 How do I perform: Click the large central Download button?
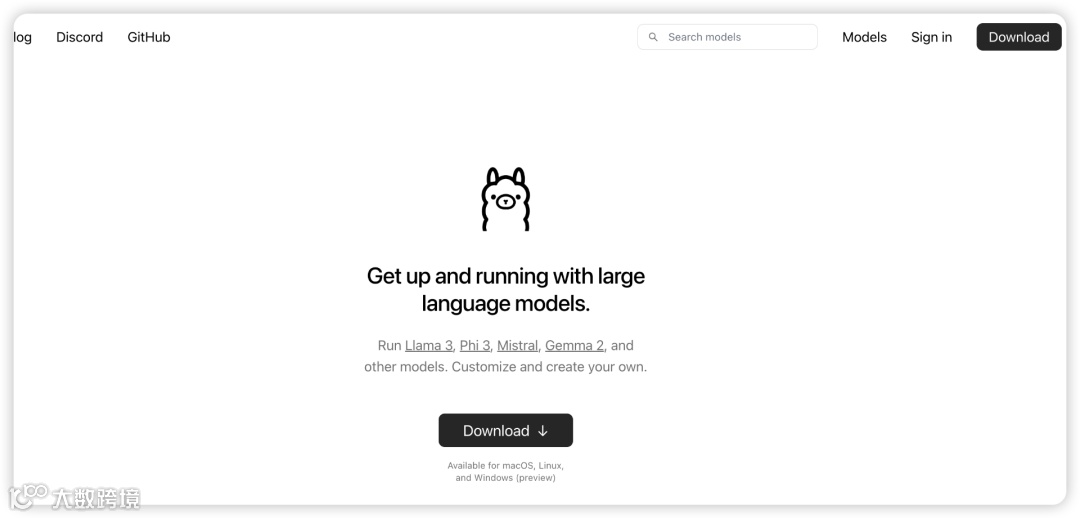[x=506, y=431]
